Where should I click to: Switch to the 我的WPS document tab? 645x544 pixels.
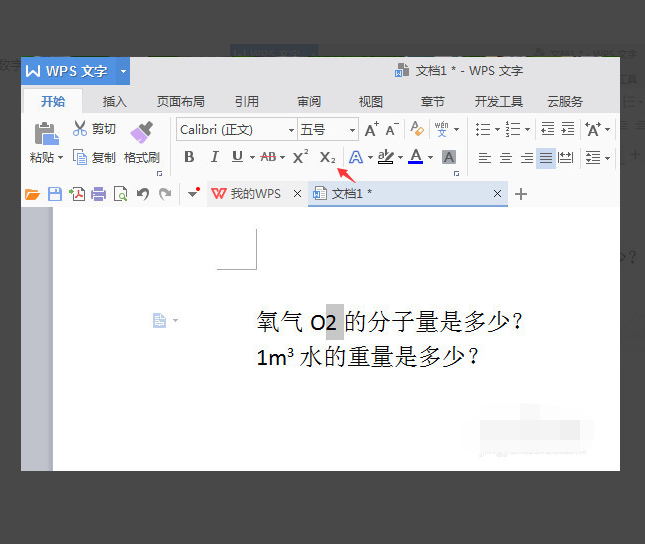[255, 193]
